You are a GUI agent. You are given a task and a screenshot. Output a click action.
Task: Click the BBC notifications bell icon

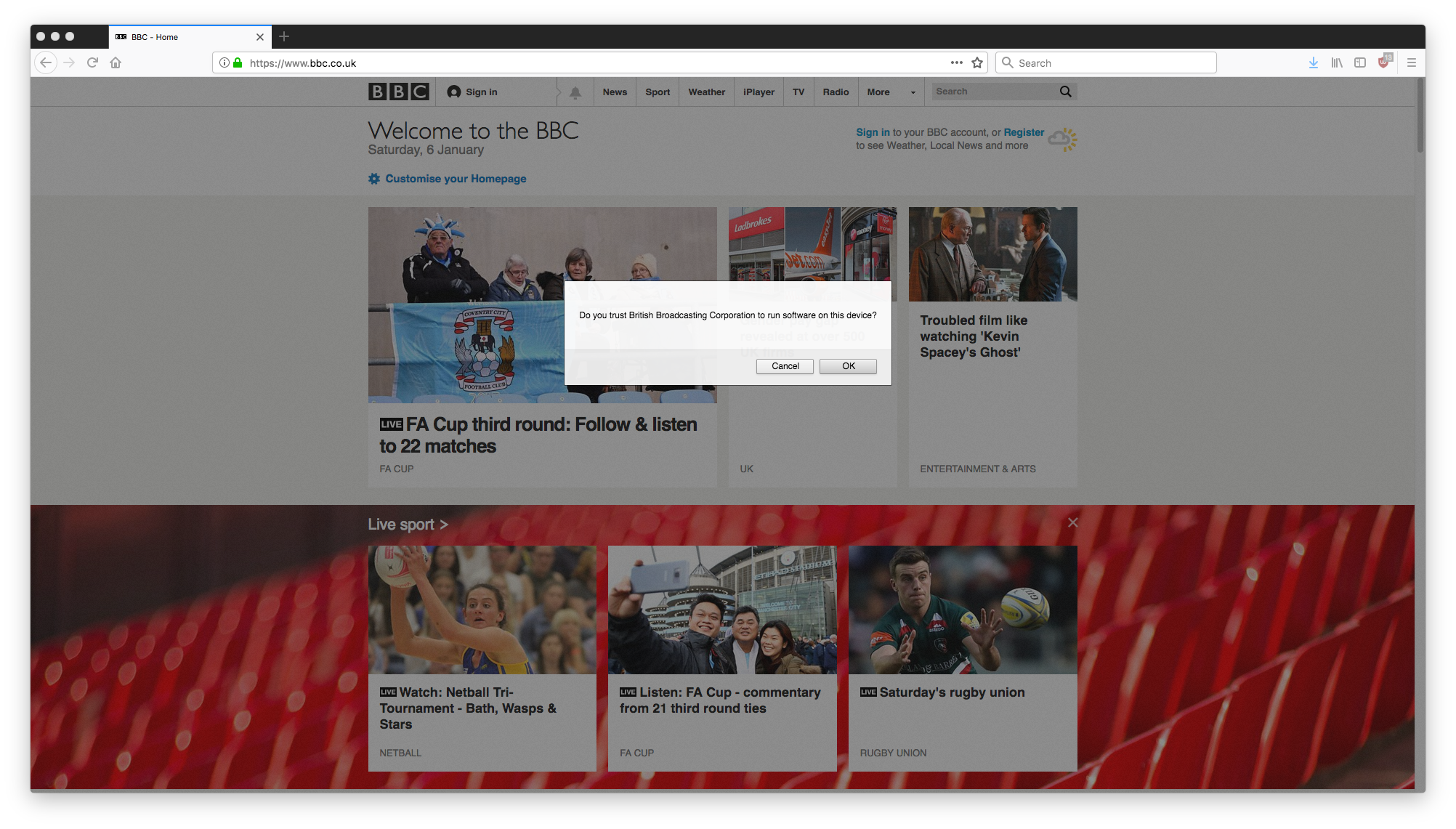tap(575, 92)
